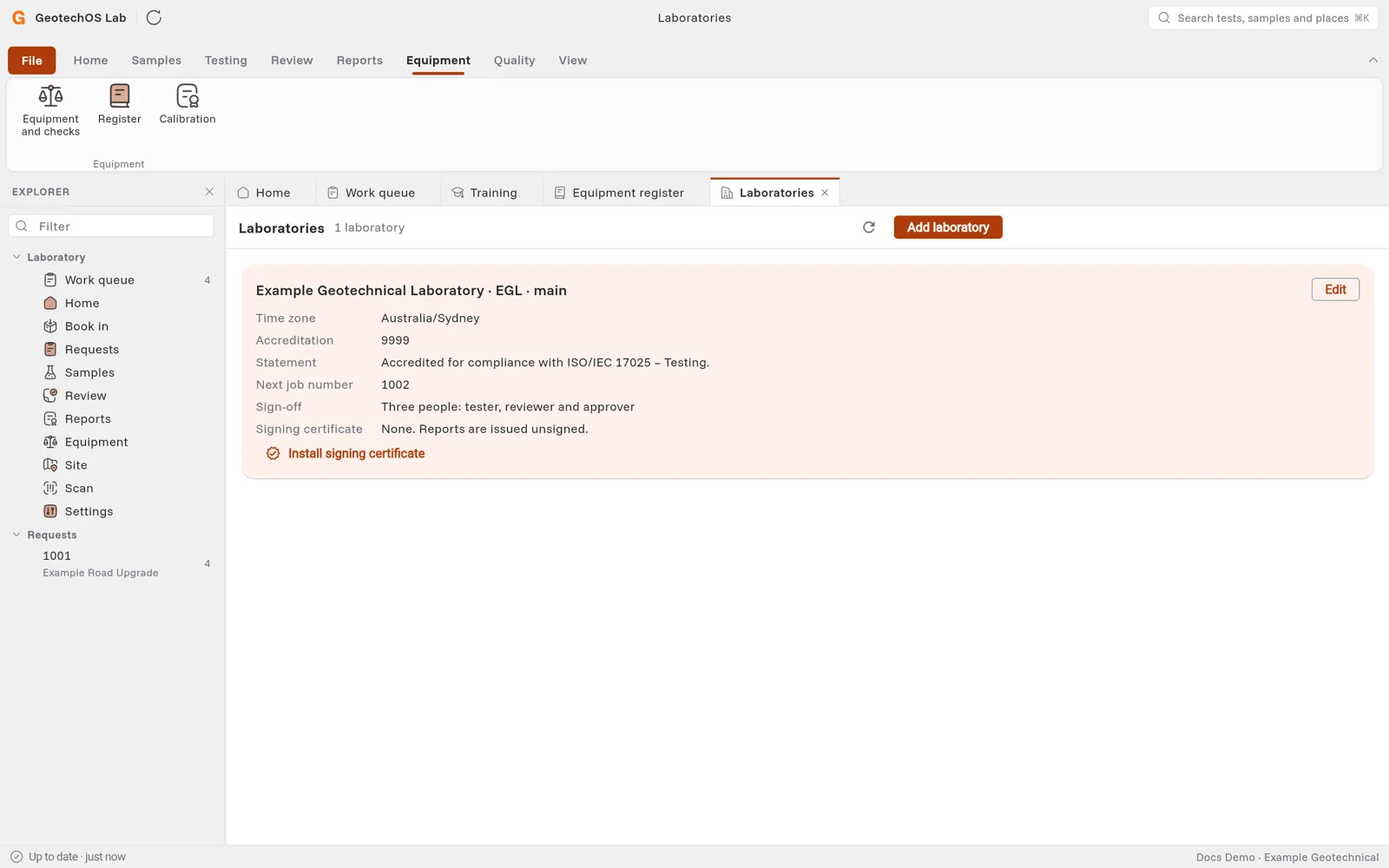Viewport: 1389px width, 868px height.
Task: Click the Australia/Sydney time zone value
Action: tap(431, 319)
